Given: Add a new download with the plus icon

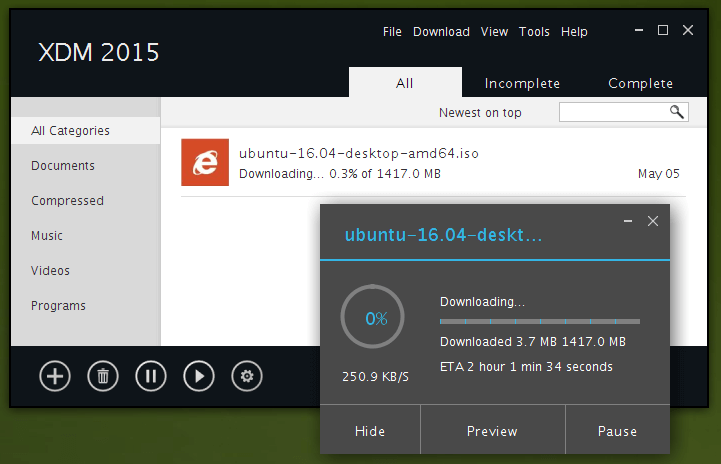Looking at the screenshot, I should pos(55,376).
